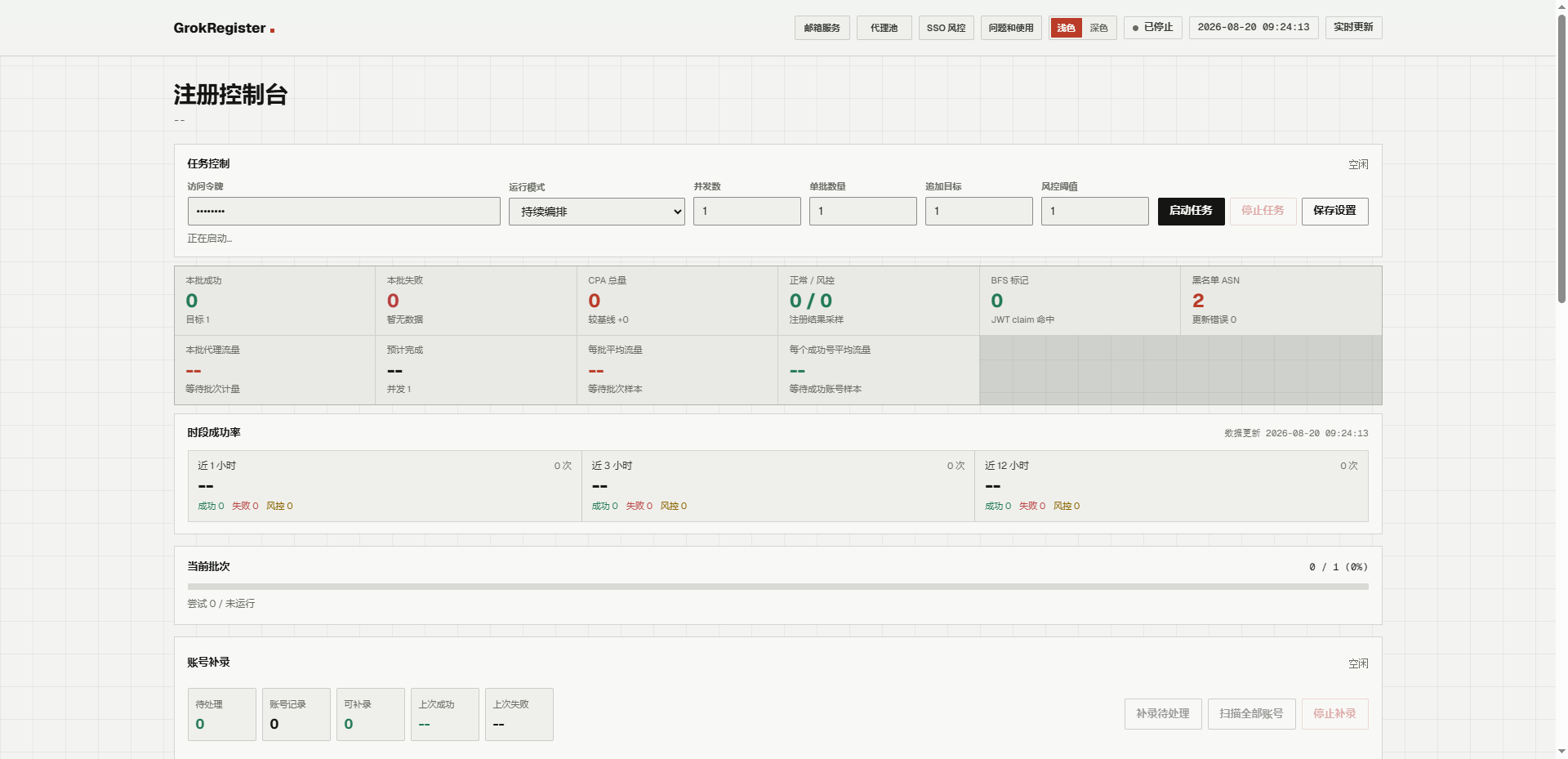
Task: Click the 可补录 counter box
Action: click(x=370, y=714)
